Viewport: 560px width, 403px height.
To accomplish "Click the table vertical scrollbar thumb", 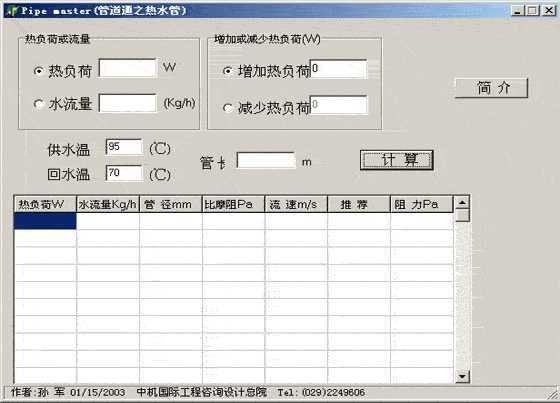I will click(462, 216).
